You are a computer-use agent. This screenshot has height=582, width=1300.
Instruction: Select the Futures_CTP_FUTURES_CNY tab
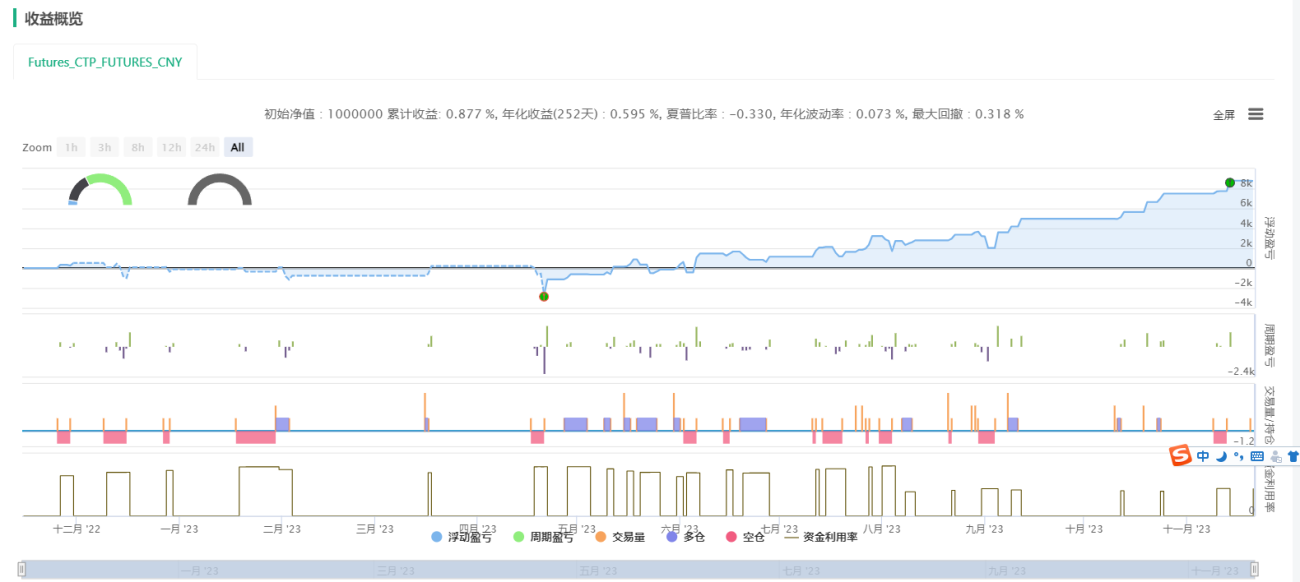(x=105, y=62)
